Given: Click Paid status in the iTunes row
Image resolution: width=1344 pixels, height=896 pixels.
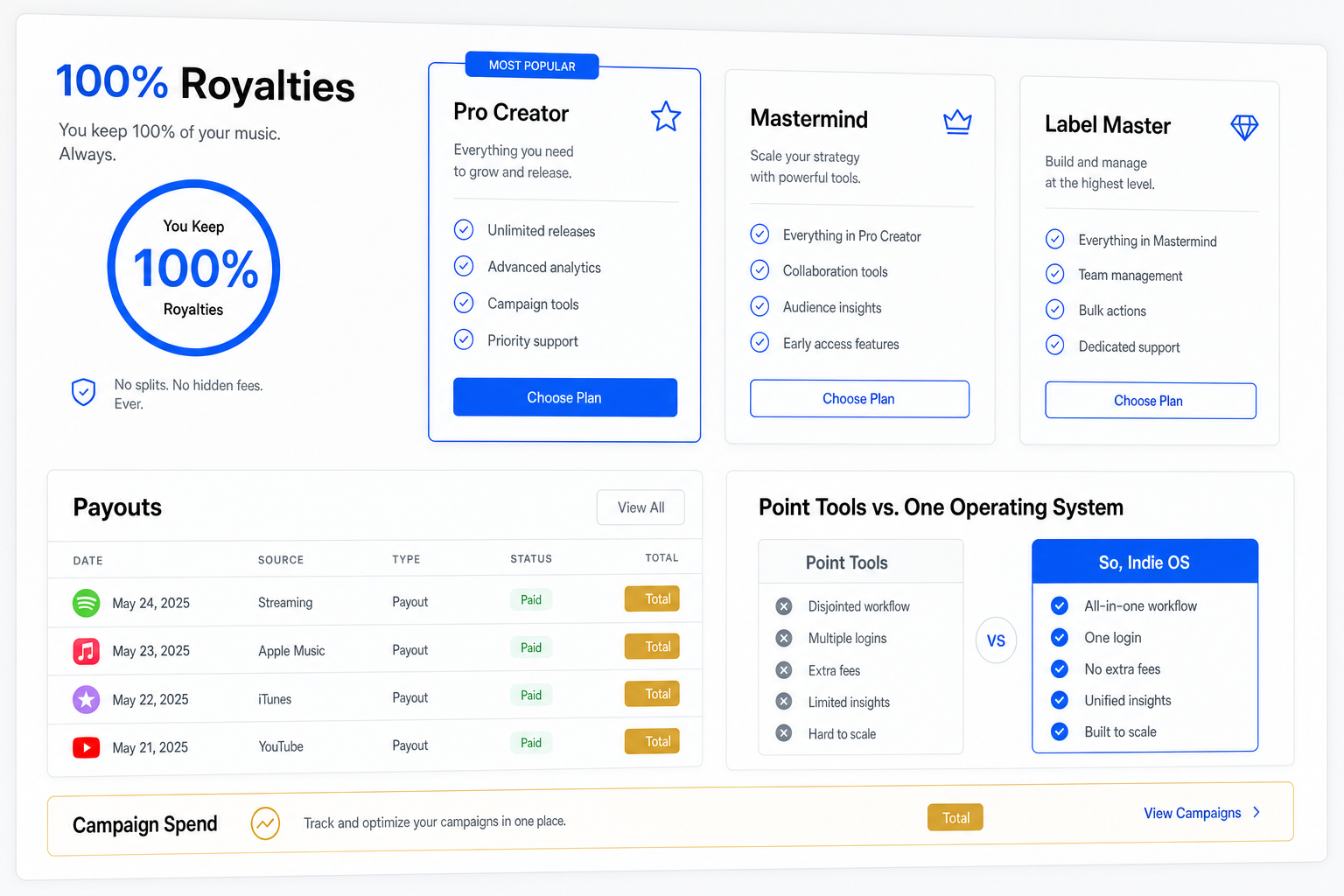Looking at the screenshot, I should (531, 695).
